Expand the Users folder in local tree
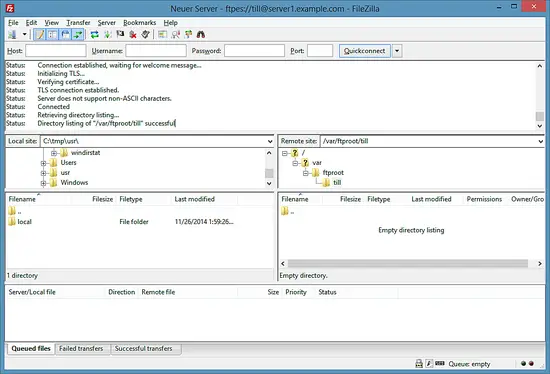 click(43, 163)
